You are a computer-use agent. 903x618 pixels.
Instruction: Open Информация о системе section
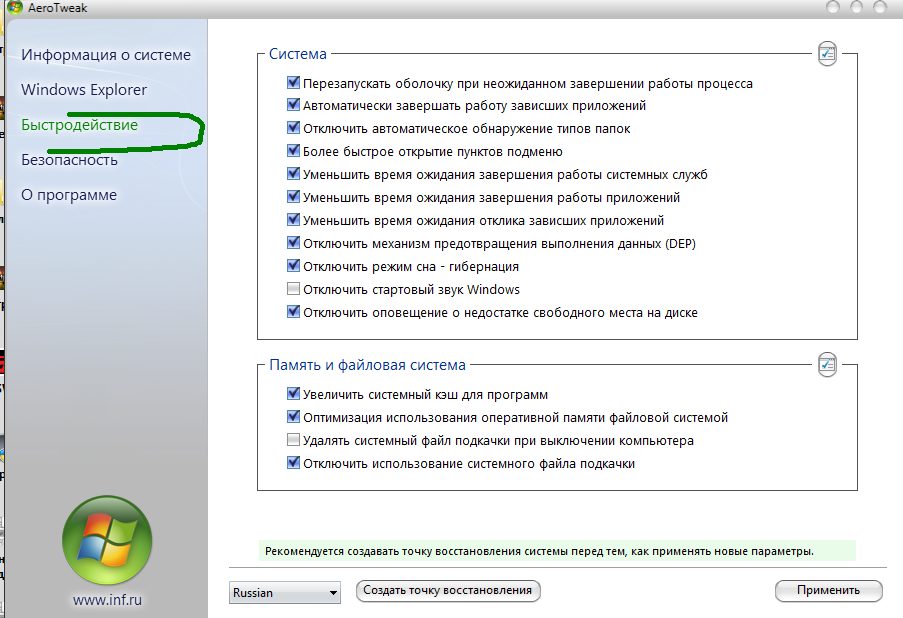(x=106, y=55)
